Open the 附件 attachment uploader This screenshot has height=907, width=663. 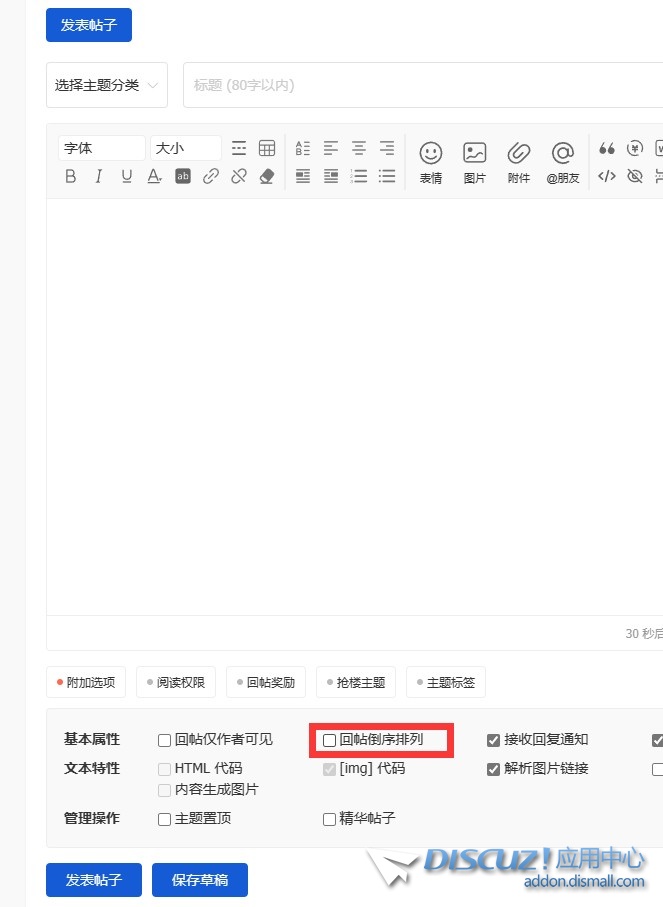[519, 163]
